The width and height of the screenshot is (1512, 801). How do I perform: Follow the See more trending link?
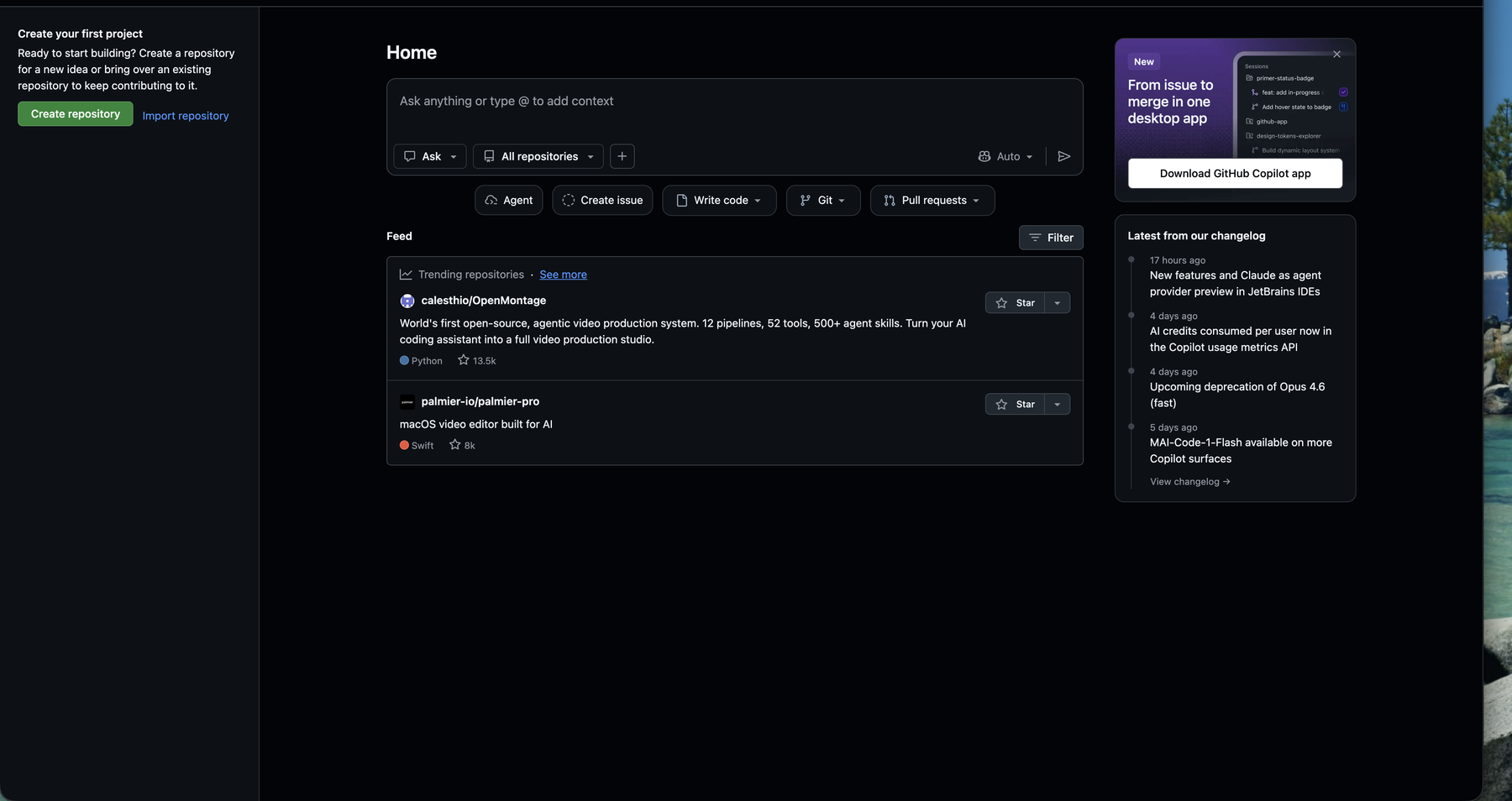tap(563, 275)
